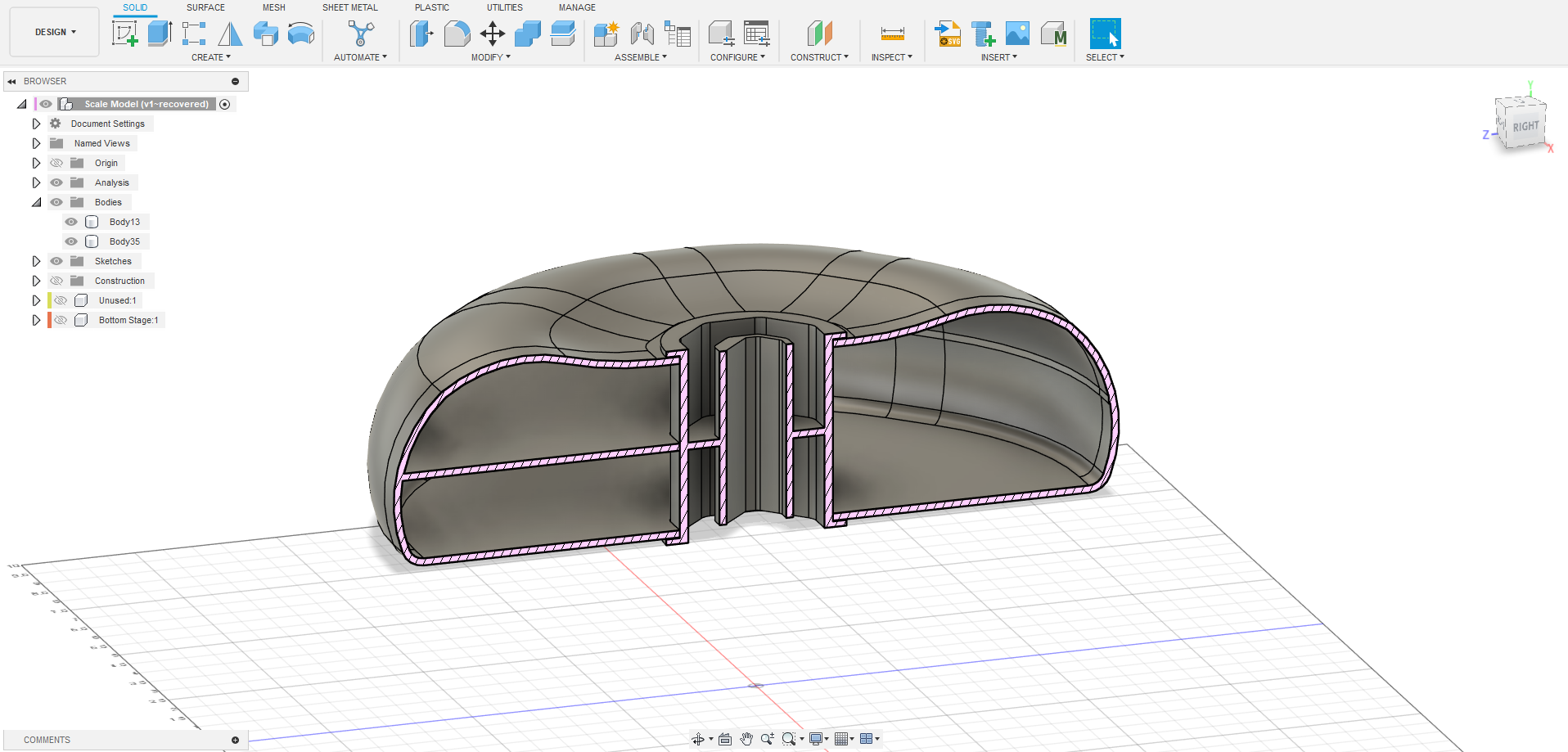Click the Automated Modeling icon
This screenshot has width=1568, height=752.
[361, 34]
